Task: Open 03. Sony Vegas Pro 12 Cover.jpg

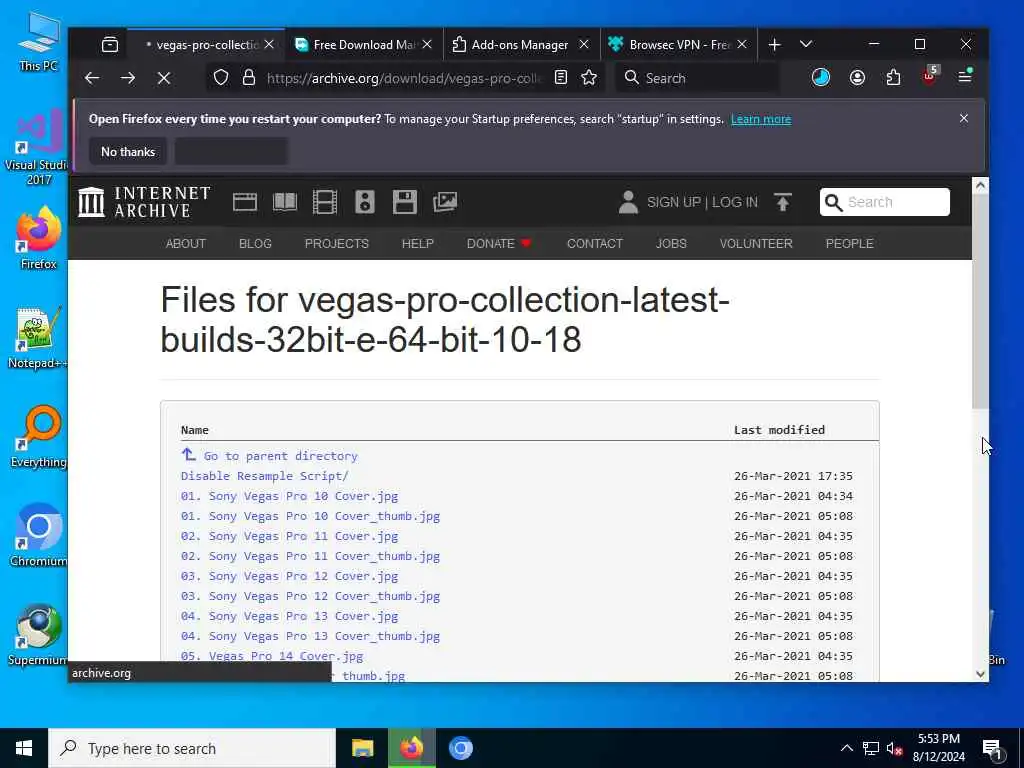Action: (x=289, y=576)
